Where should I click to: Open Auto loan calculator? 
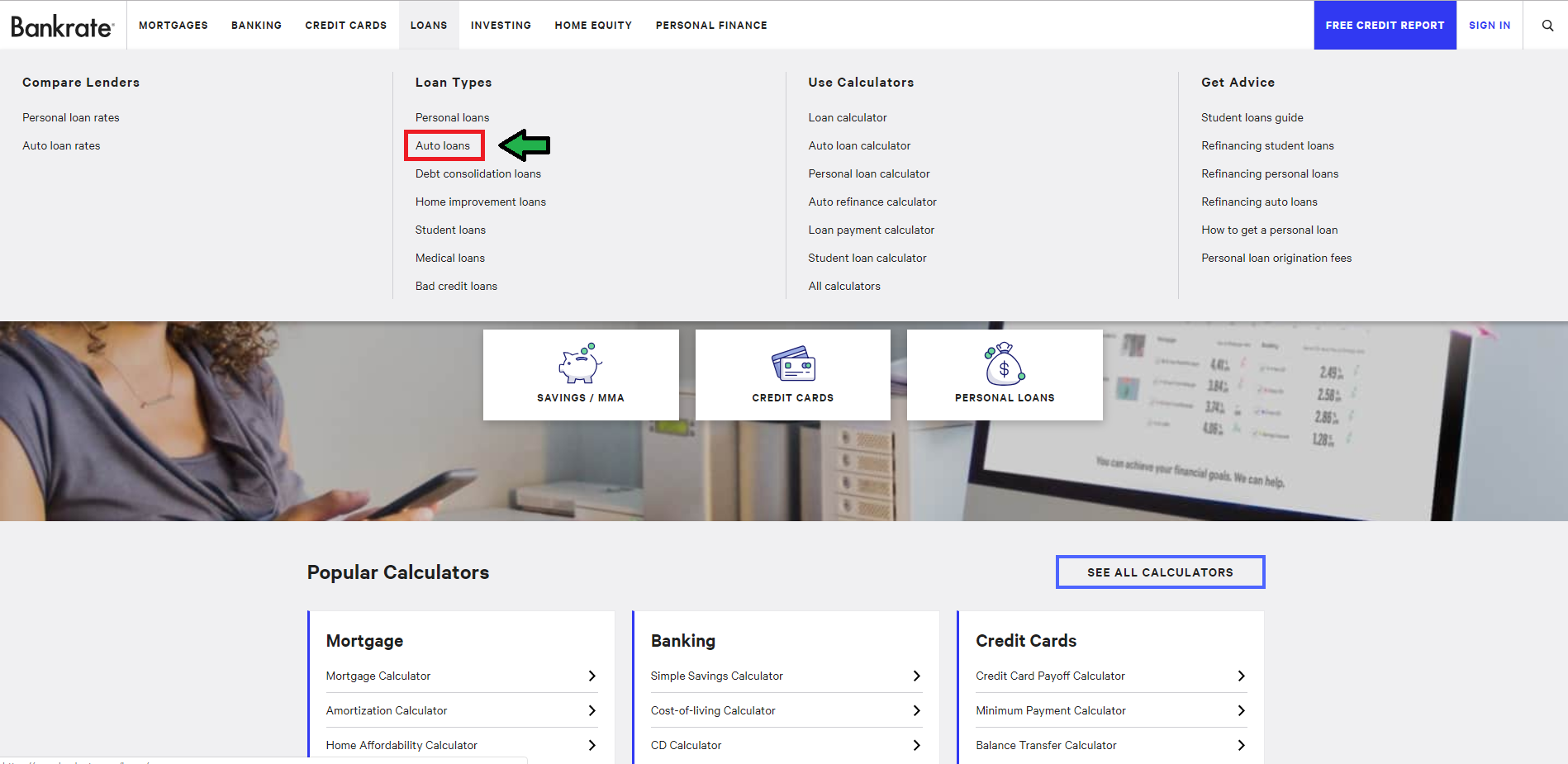click(859, 145)
